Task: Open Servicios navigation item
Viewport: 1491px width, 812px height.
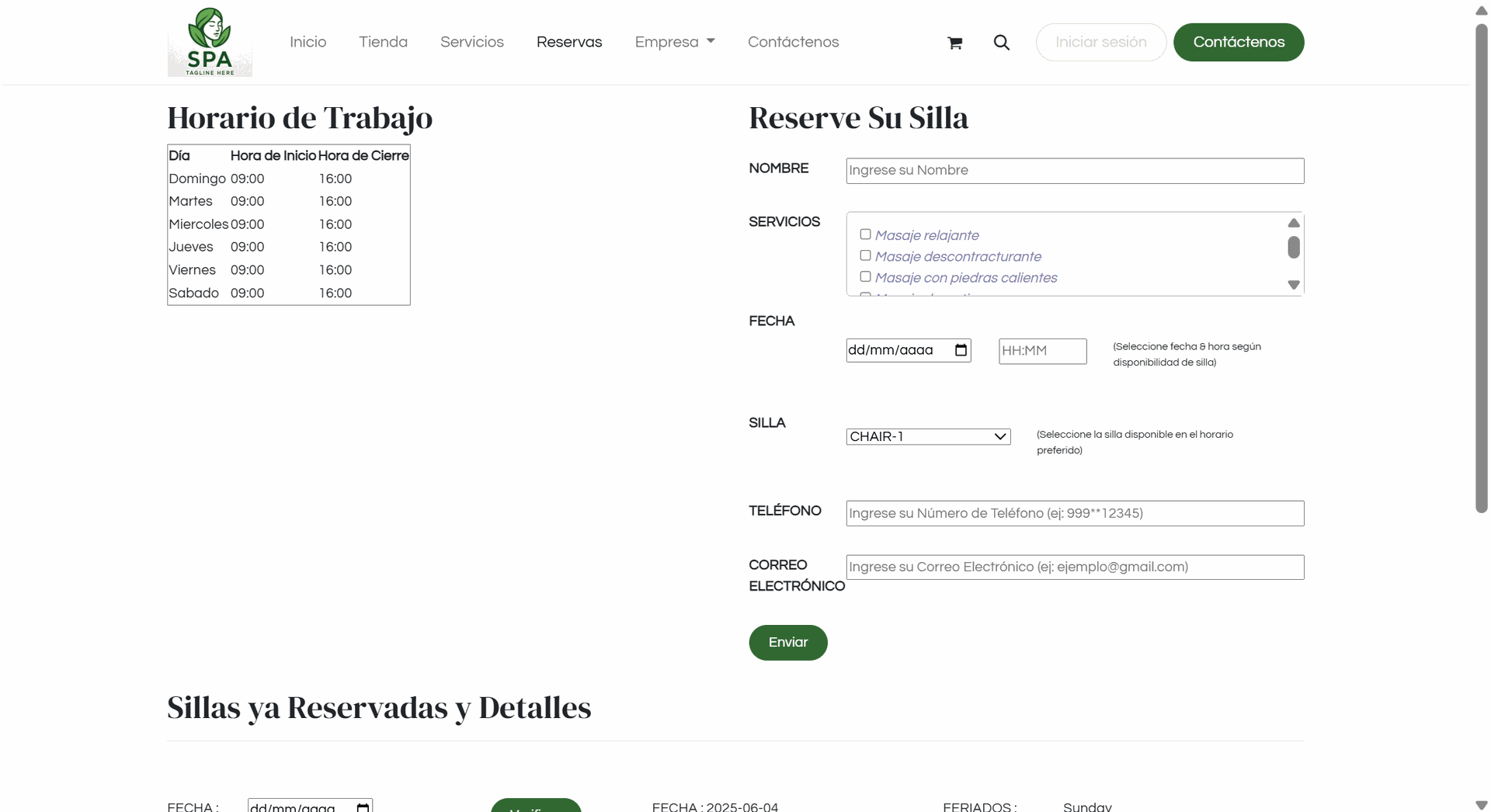Action: (x=471, y=42)
